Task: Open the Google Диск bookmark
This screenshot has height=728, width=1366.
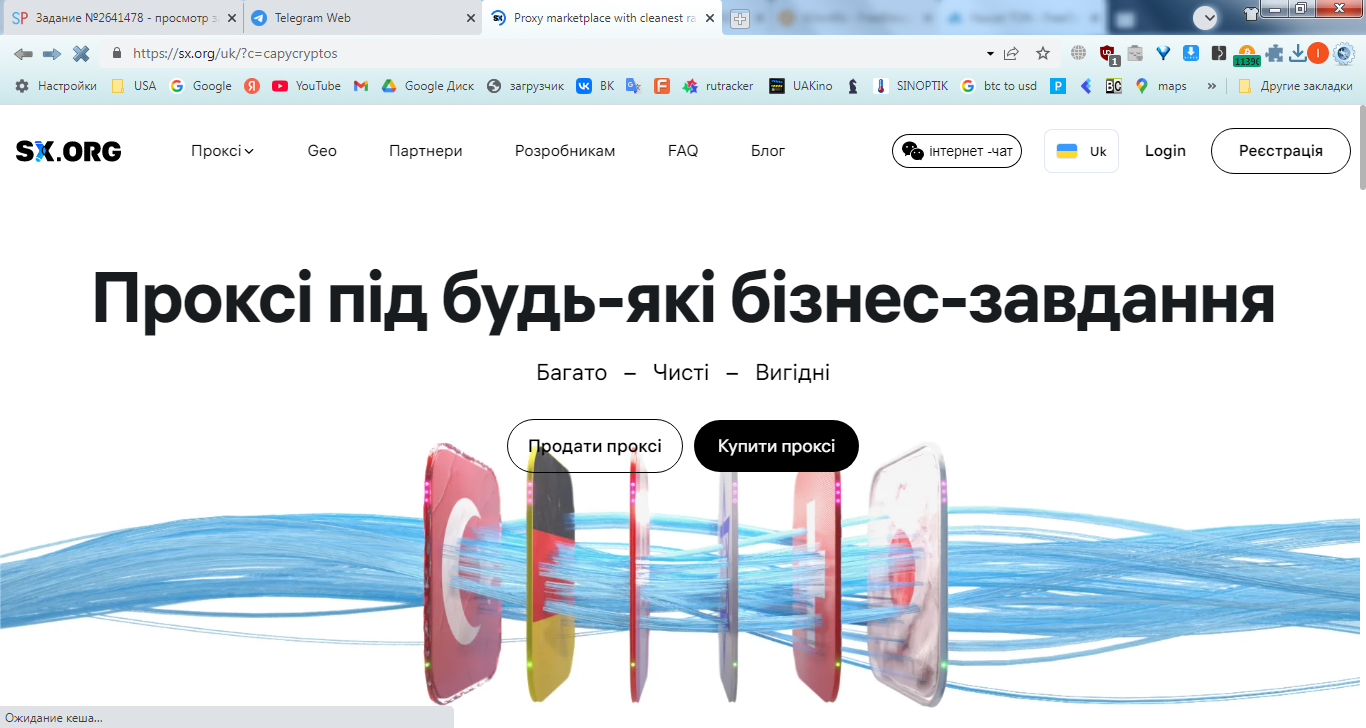Action: [428, 86]
